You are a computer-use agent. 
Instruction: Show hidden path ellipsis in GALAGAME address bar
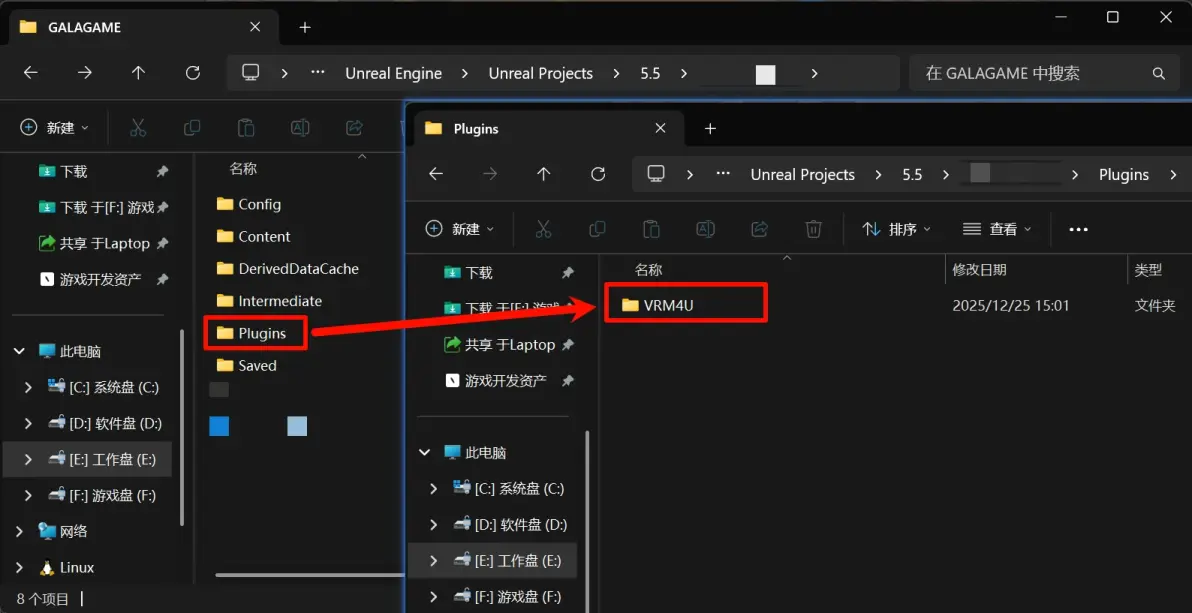(x=318, y=73)
